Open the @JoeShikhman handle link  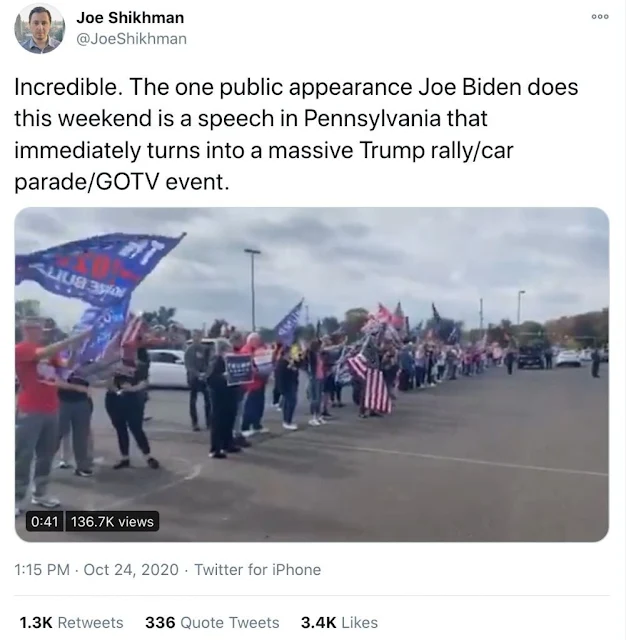click(x=131, y=39)
